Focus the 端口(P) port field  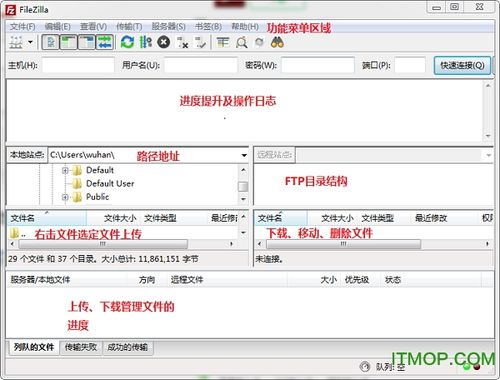pos(410,65)
